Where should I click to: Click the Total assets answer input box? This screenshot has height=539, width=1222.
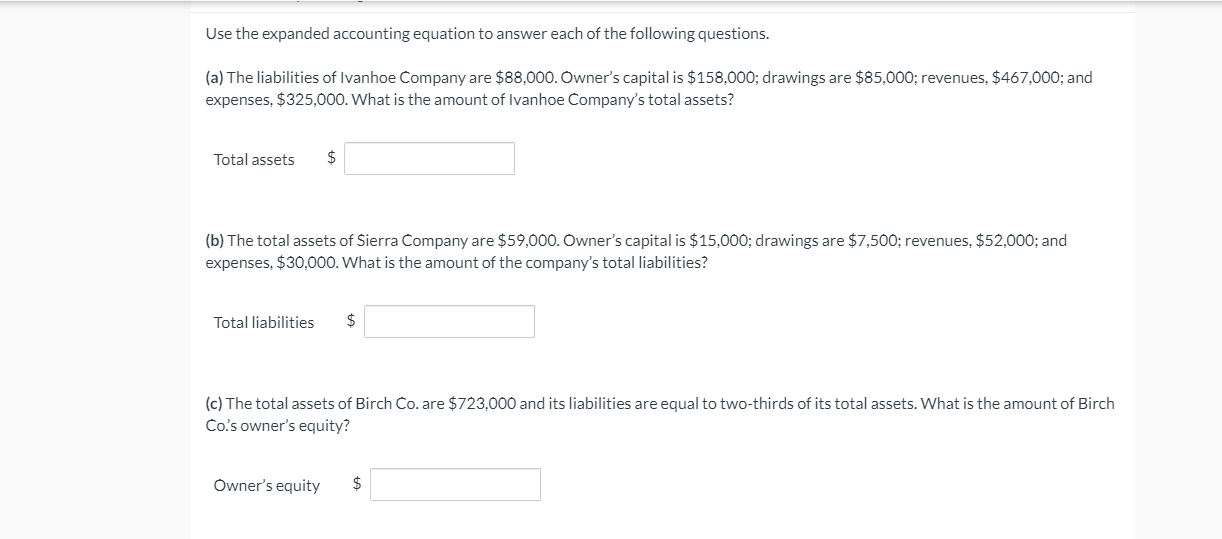click(x=429, y=158)
